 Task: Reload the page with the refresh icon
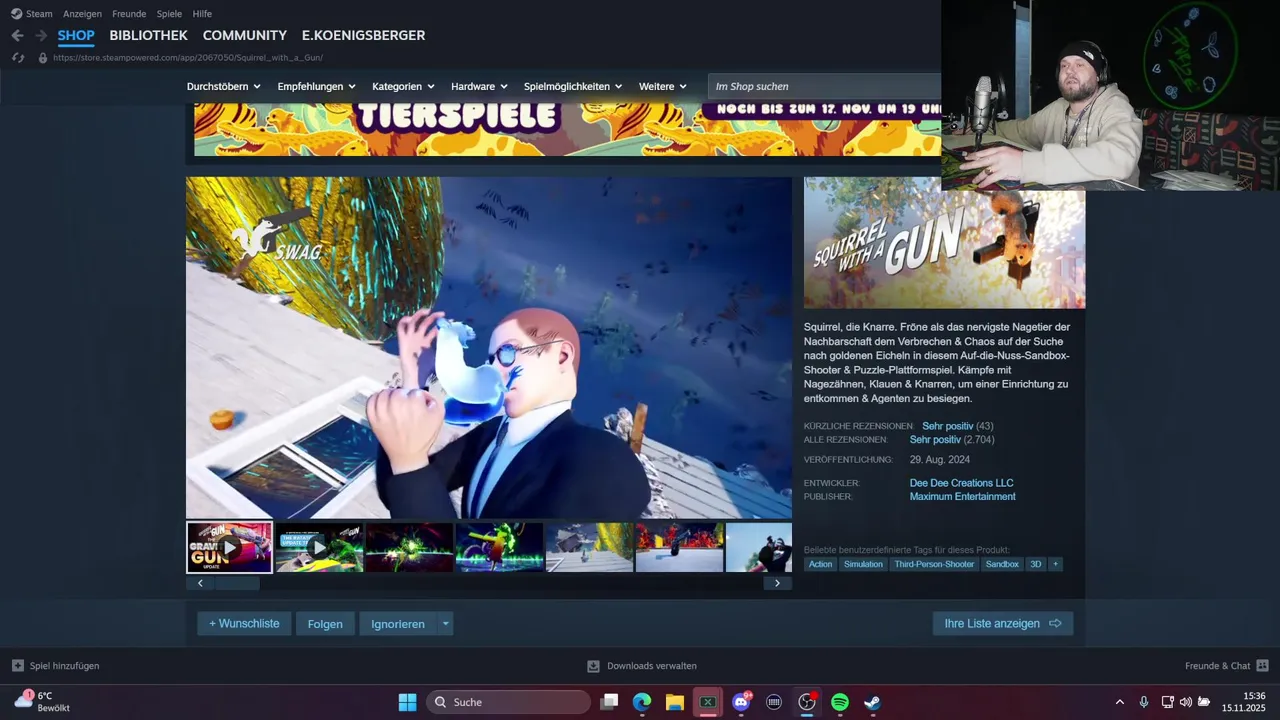click(x=18, y=58)
